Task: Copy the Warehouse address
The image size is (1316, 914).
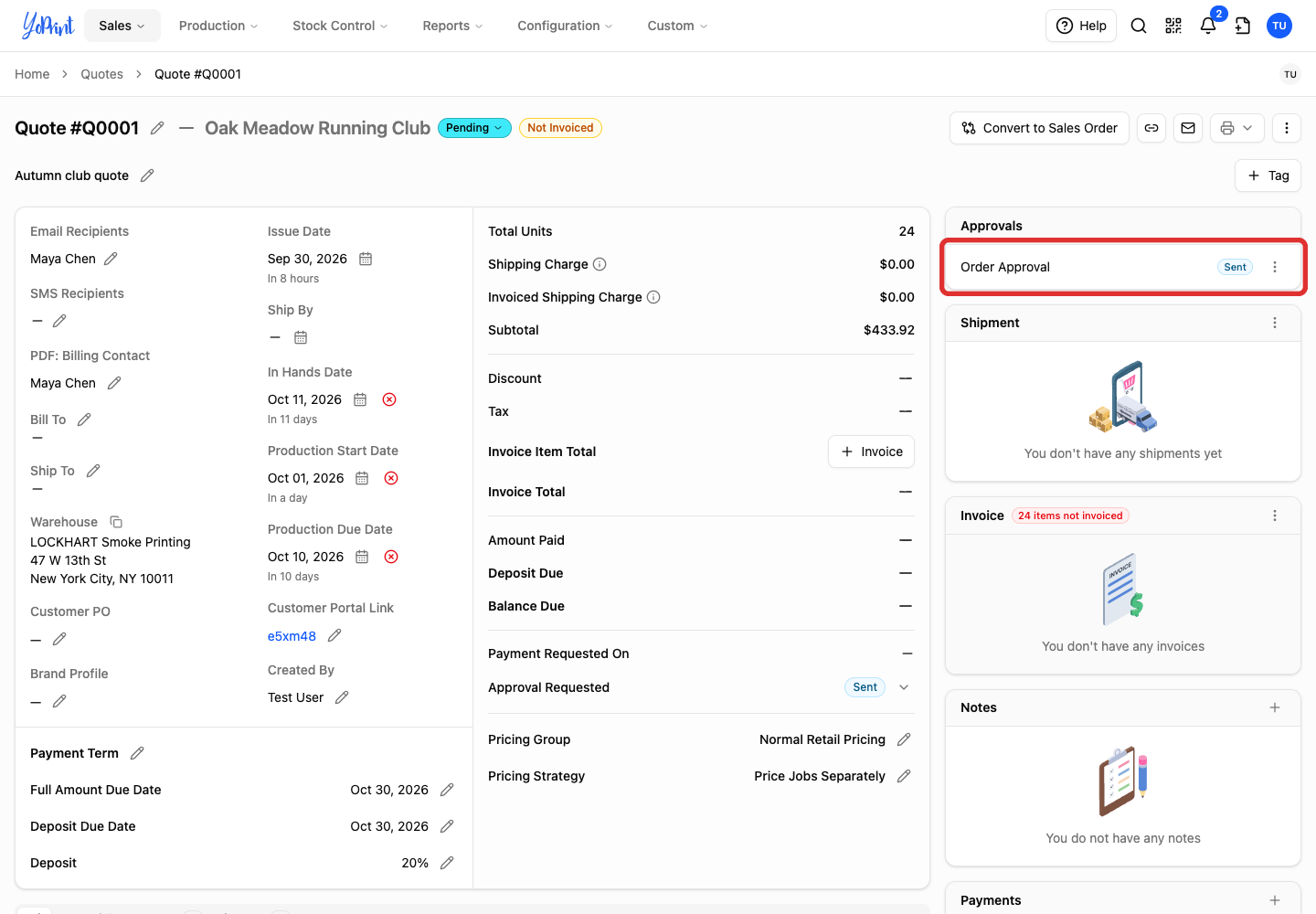Action: pyautogui.click(x=116, y=522)
